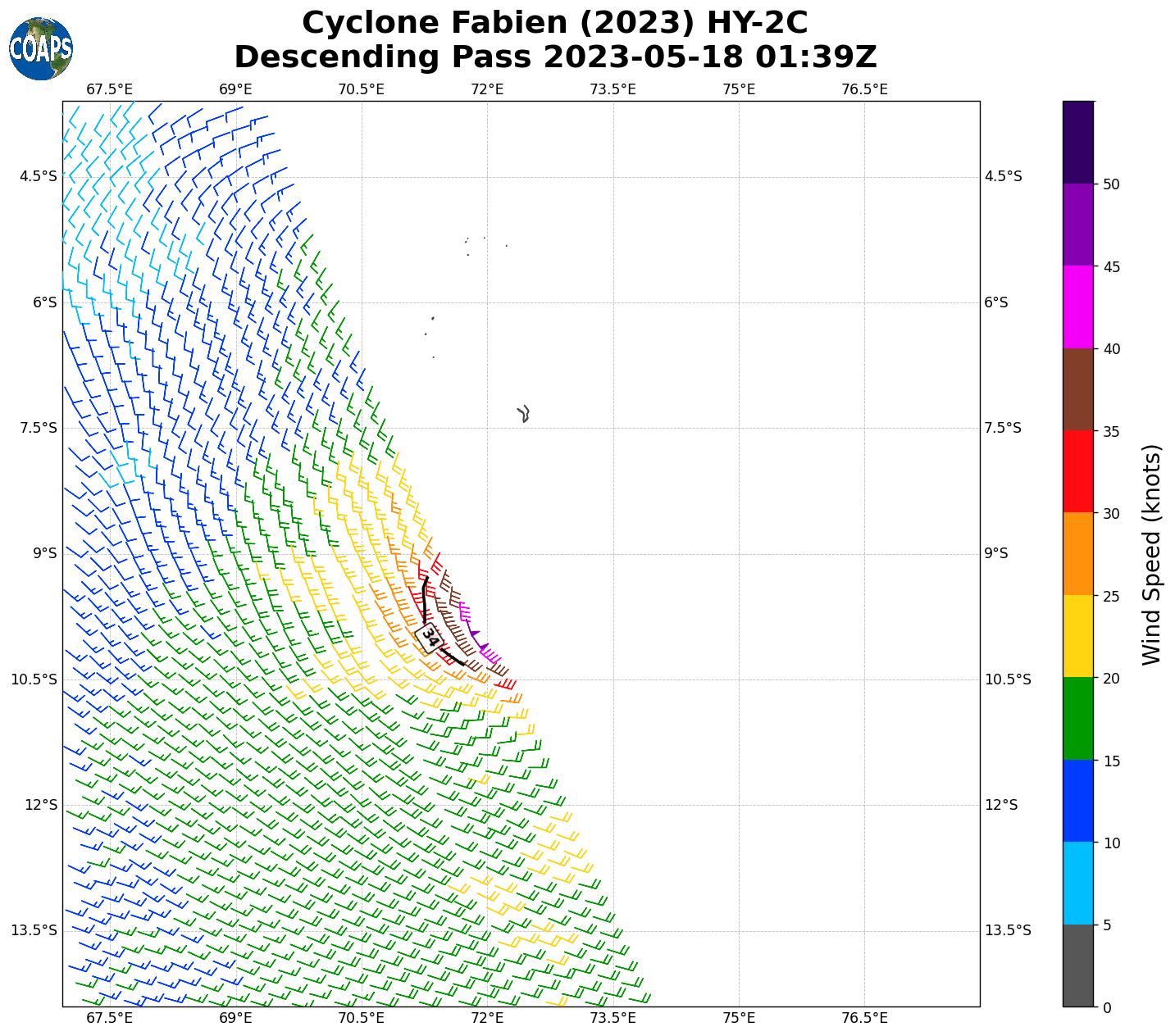The image size is (1175, 1036).
Task: Click the Cyclone Fabien (2023) HY-2C title
Action: pos(555,23)
